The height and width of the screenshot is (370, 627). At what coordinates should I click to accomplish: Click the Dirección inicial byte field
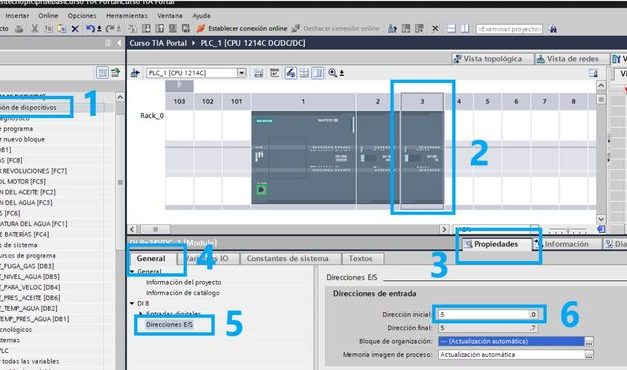click(483, 314)
